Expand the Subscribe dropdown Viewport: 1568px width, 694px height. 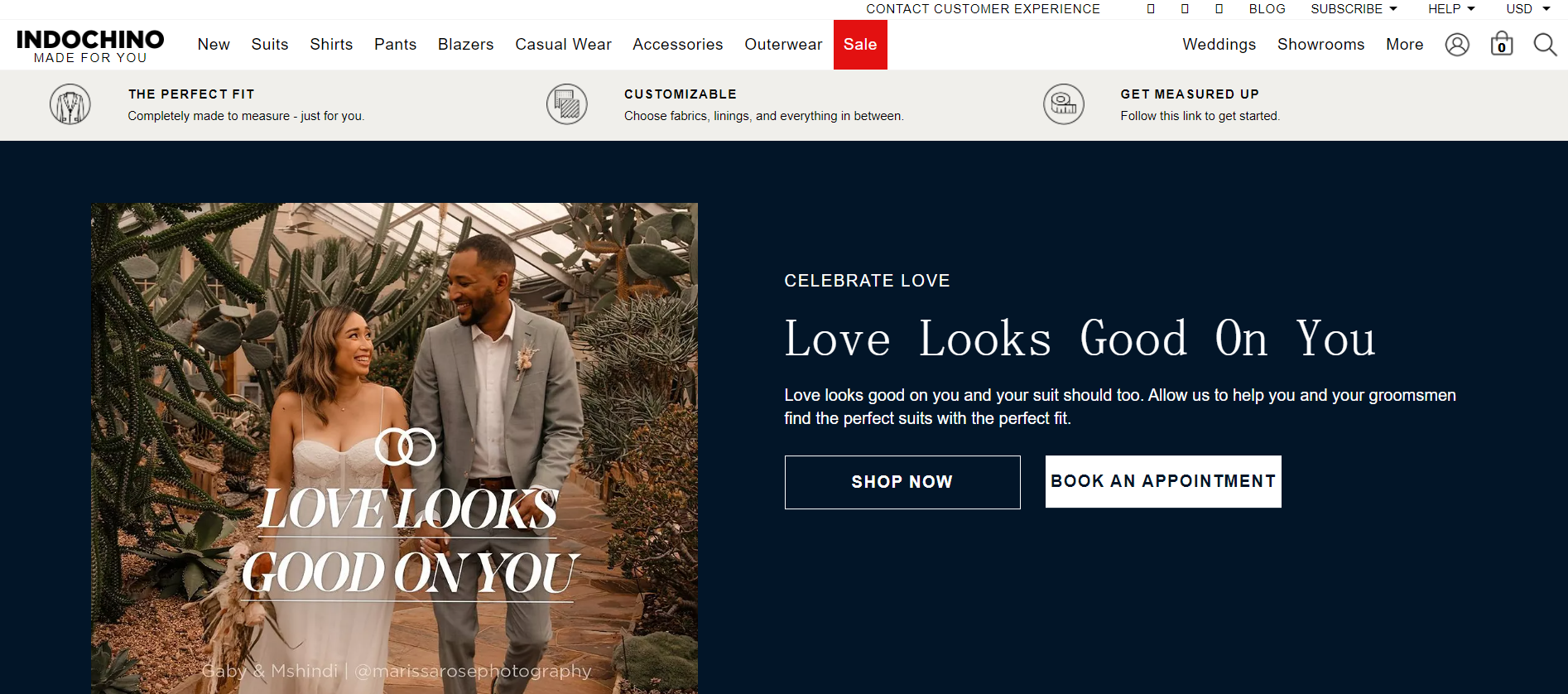(1354, 9)
